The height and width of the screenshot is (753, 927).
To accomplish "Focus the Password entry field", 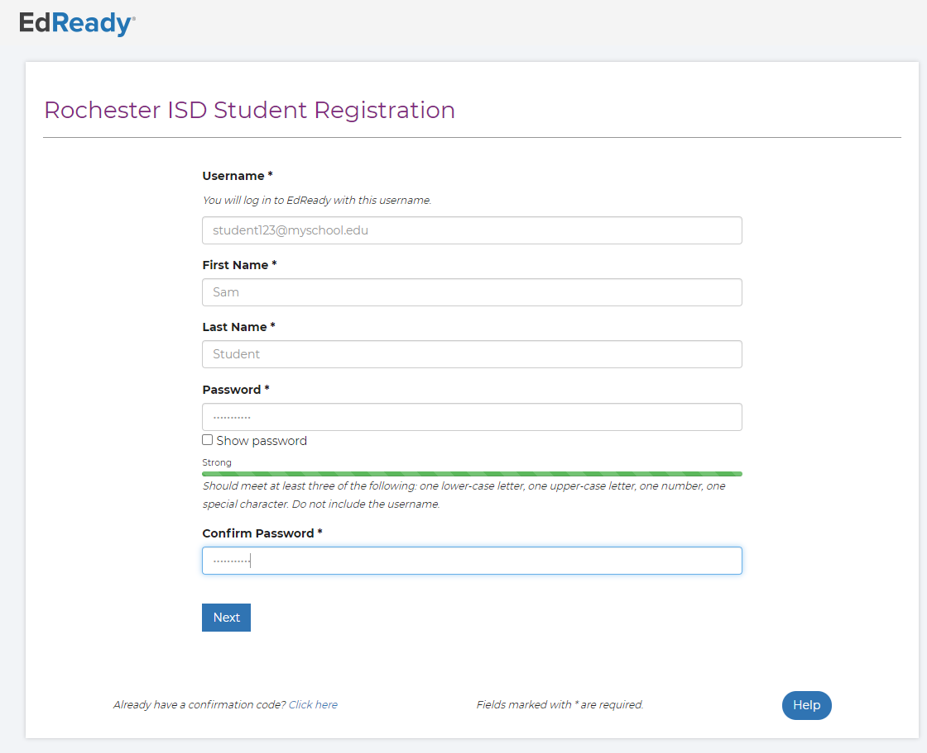I will [470, 417].
